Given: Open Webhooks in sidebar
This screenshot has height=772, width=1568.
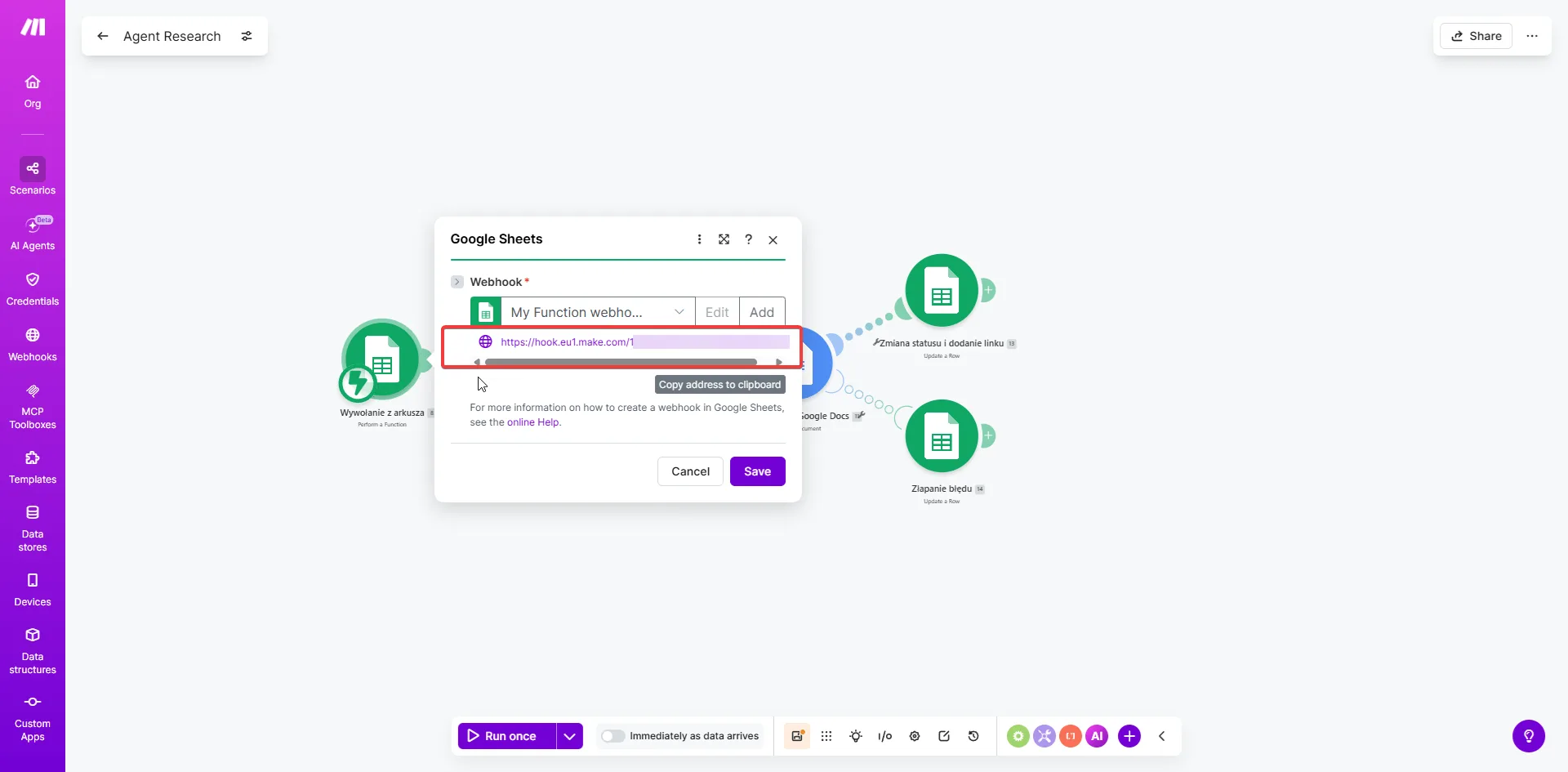Looking at the screenshot, I should [33, 345].
